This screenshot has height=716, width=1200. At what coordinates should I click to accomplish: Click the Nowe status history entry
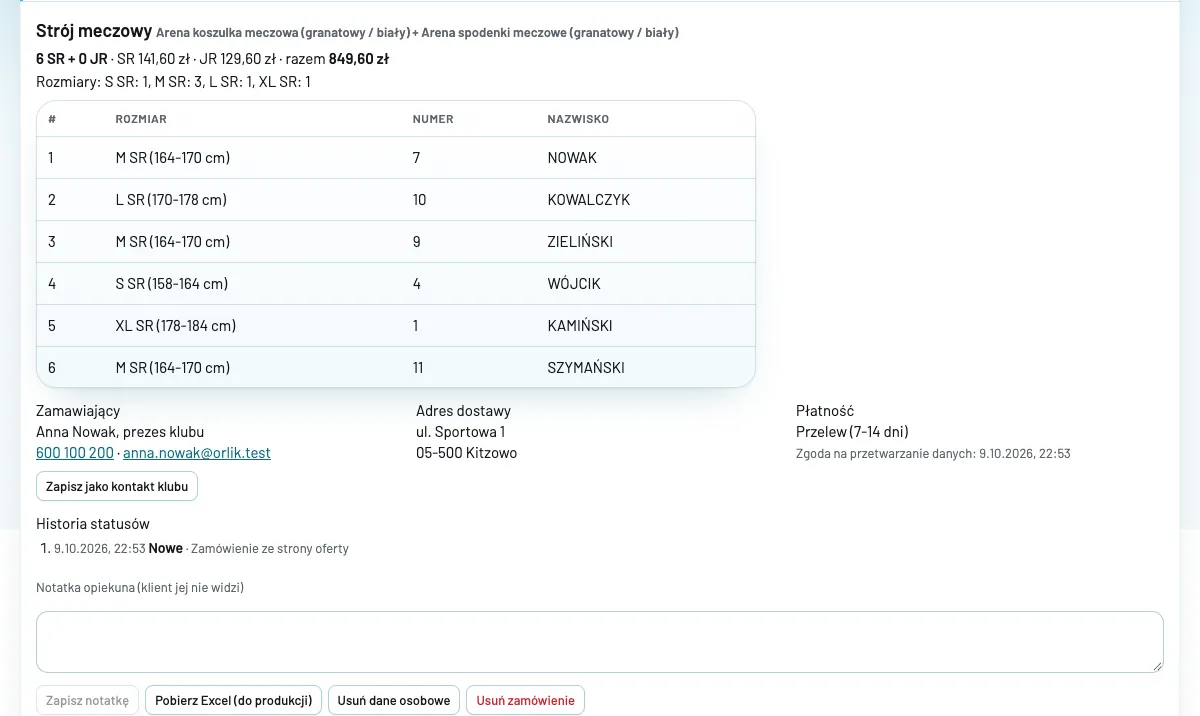coord(201,549)
